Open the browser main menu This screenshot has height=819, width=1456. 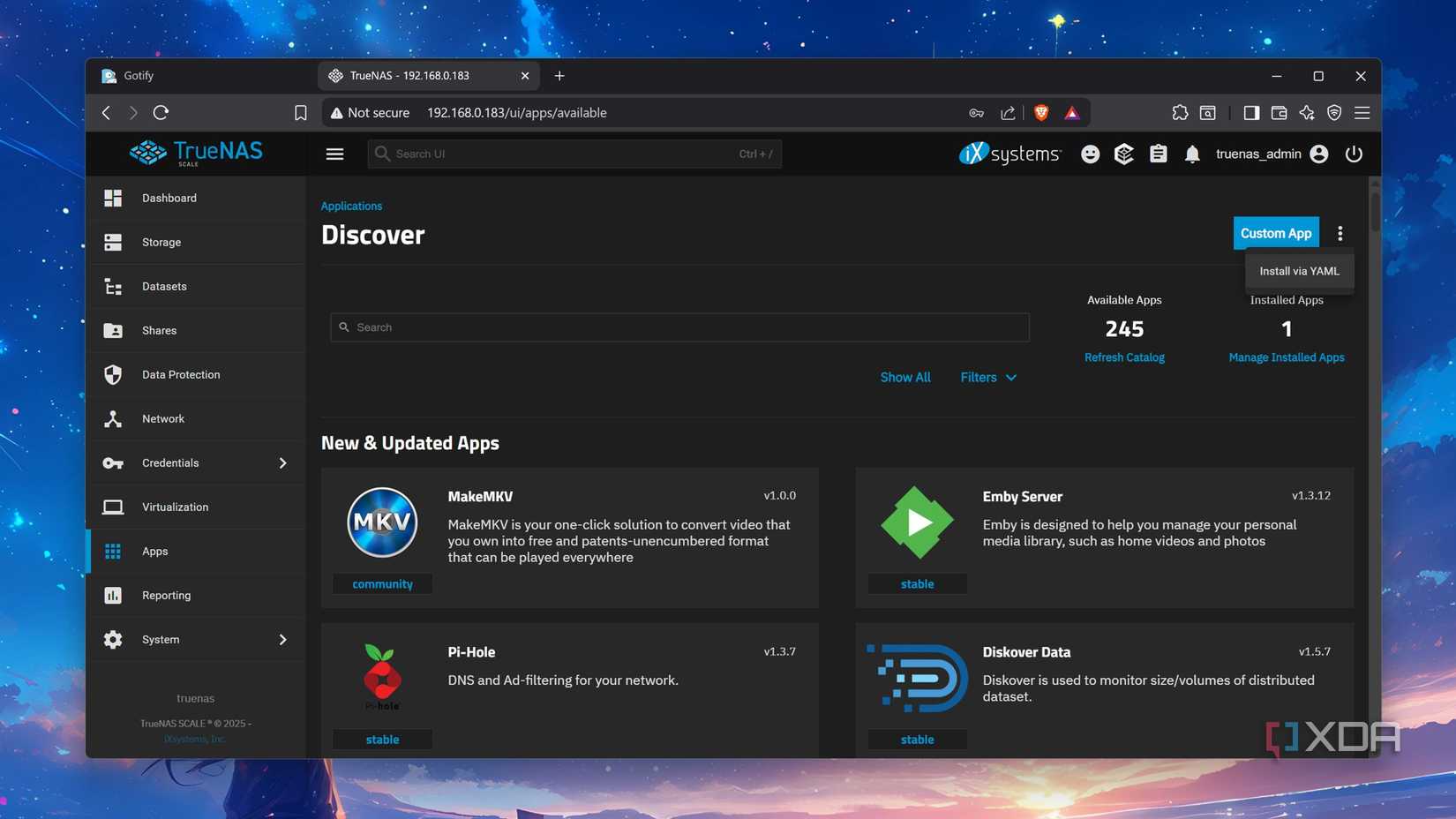click(x=1362, y=112)
